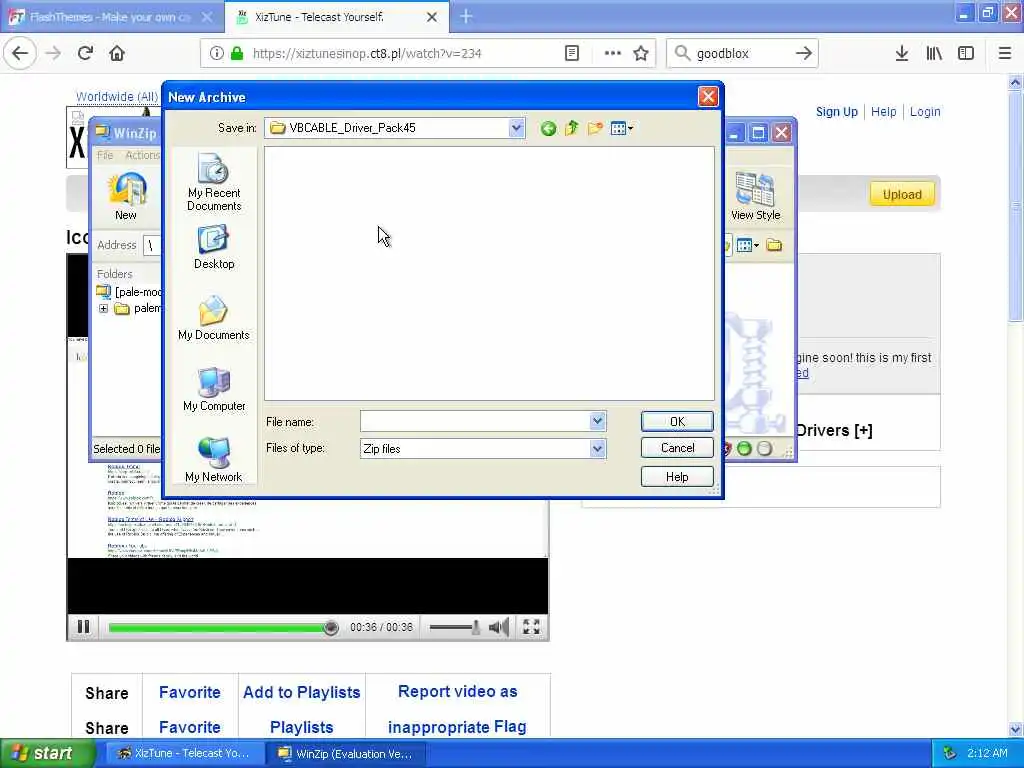This screenshot has height=768, width=1024.
Task: Go to browser Home page
Action: coord(117,53)
